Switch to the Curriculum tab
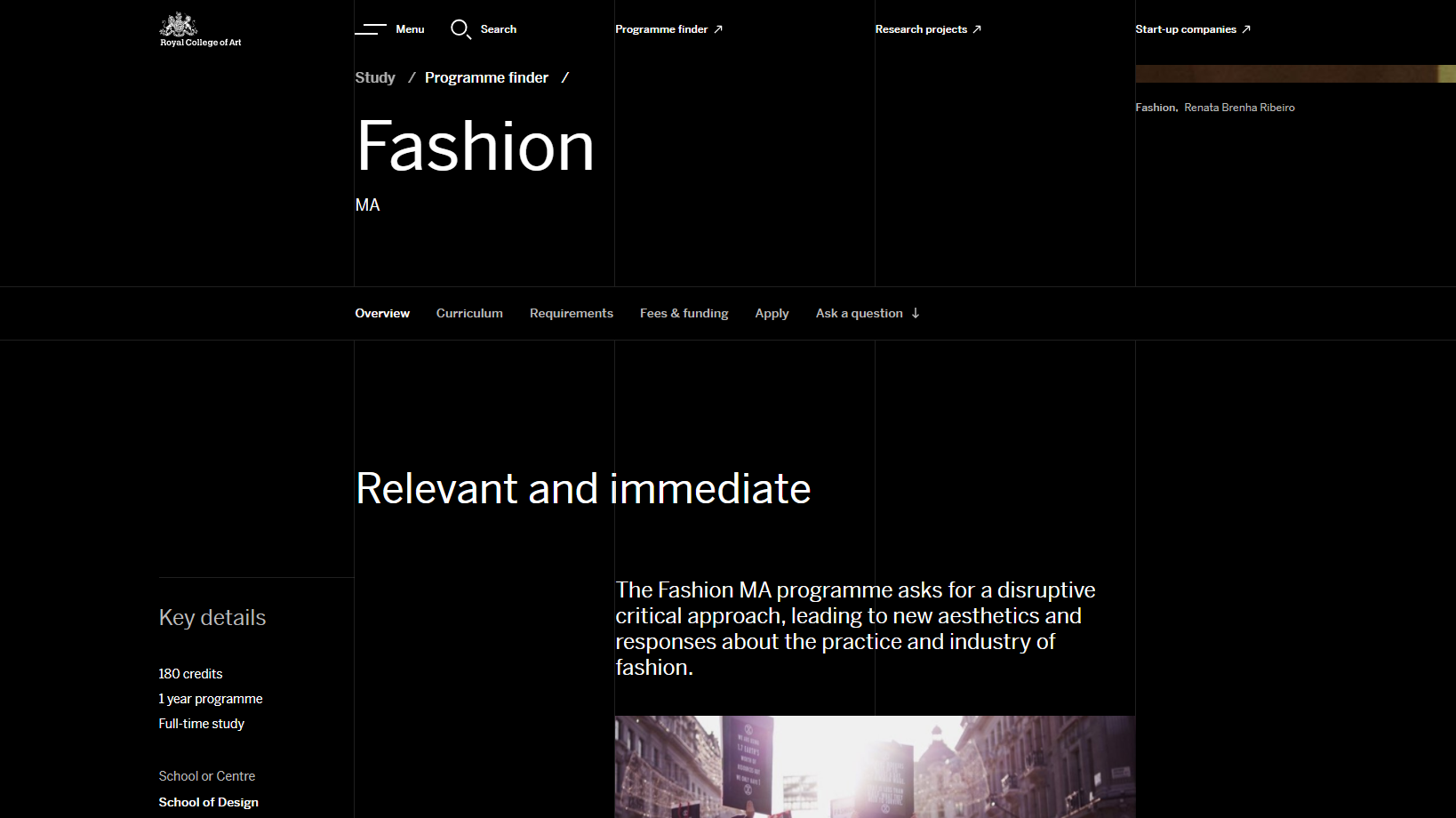 (469, 313)
